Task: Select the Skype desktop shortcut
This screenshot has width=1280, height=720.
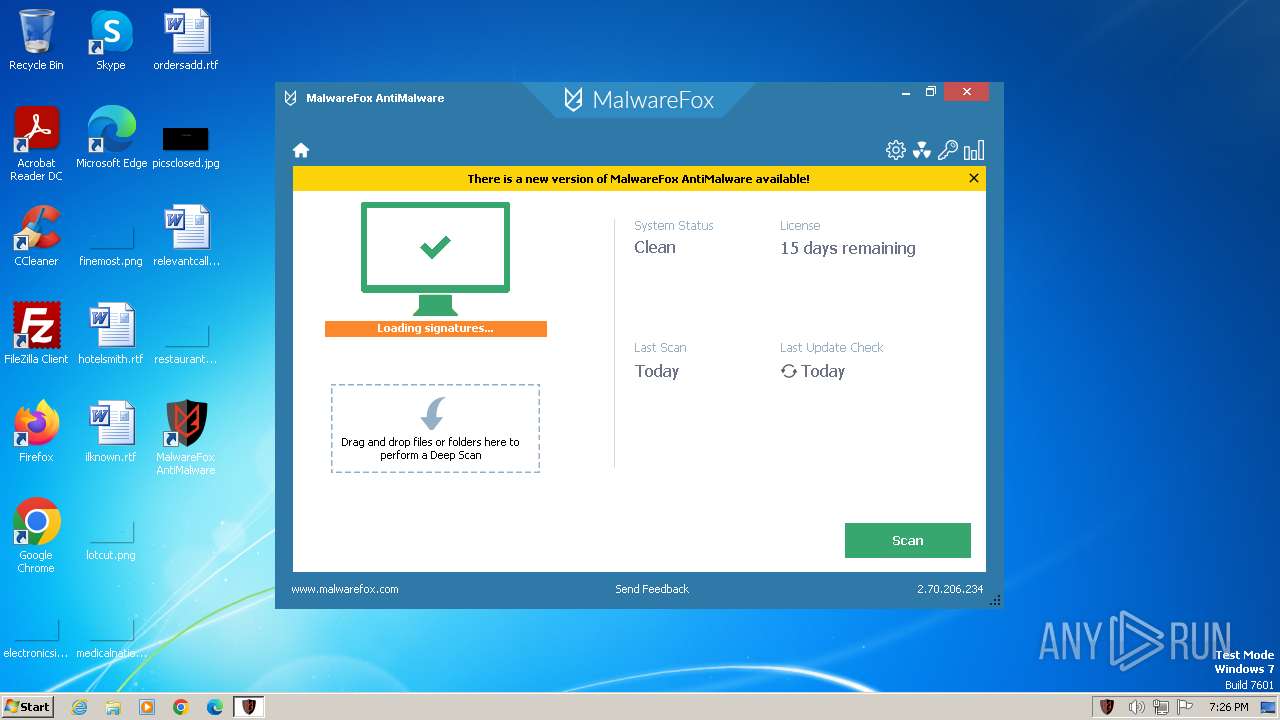Action: click(x=111, y=40)
